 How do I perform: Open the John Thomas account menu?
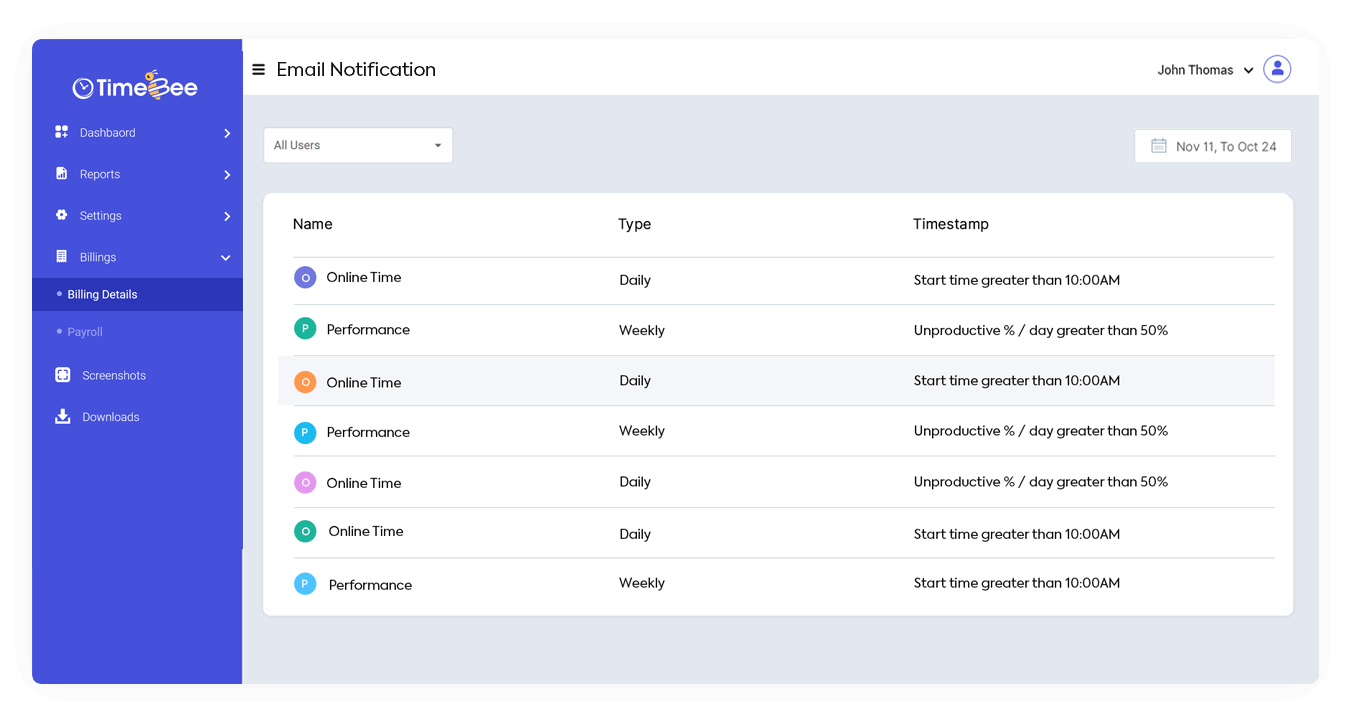(1196, 69)
